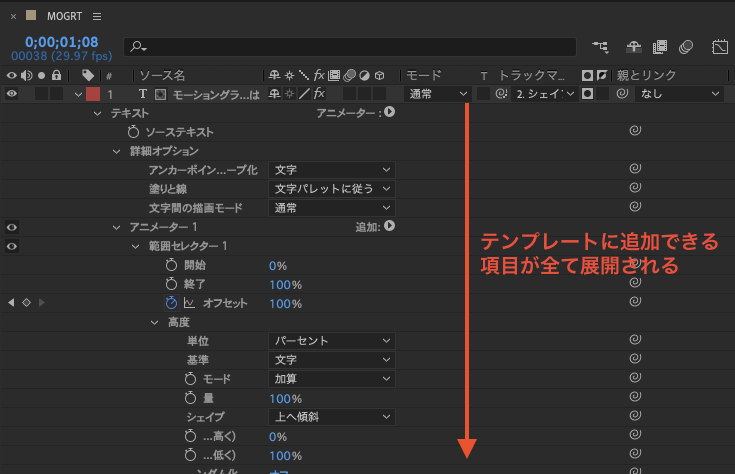This screenshot has width=735, height=474.
Task: Go to next オフセット keyframe
Action: tap(42, 303)
